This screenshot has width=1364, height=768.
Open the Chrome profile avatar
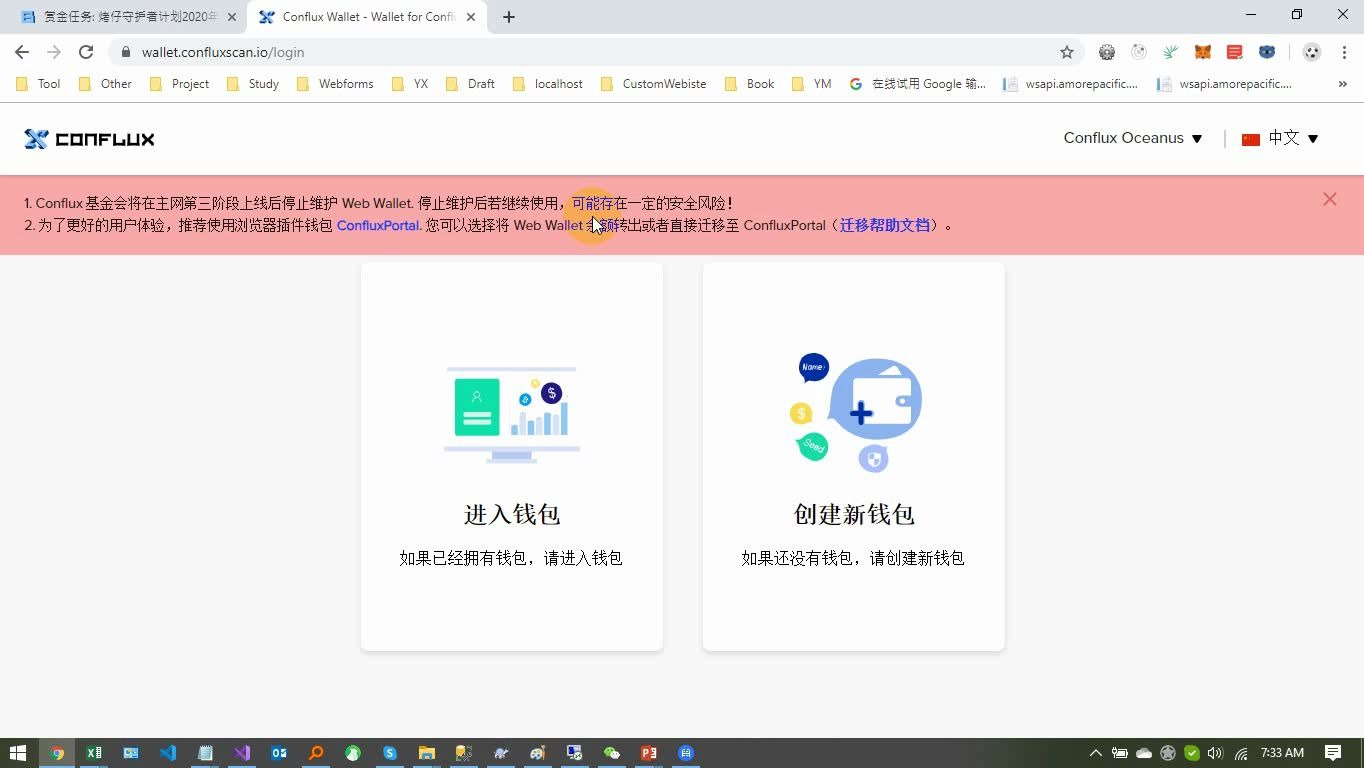click(x=1312, y=52)
